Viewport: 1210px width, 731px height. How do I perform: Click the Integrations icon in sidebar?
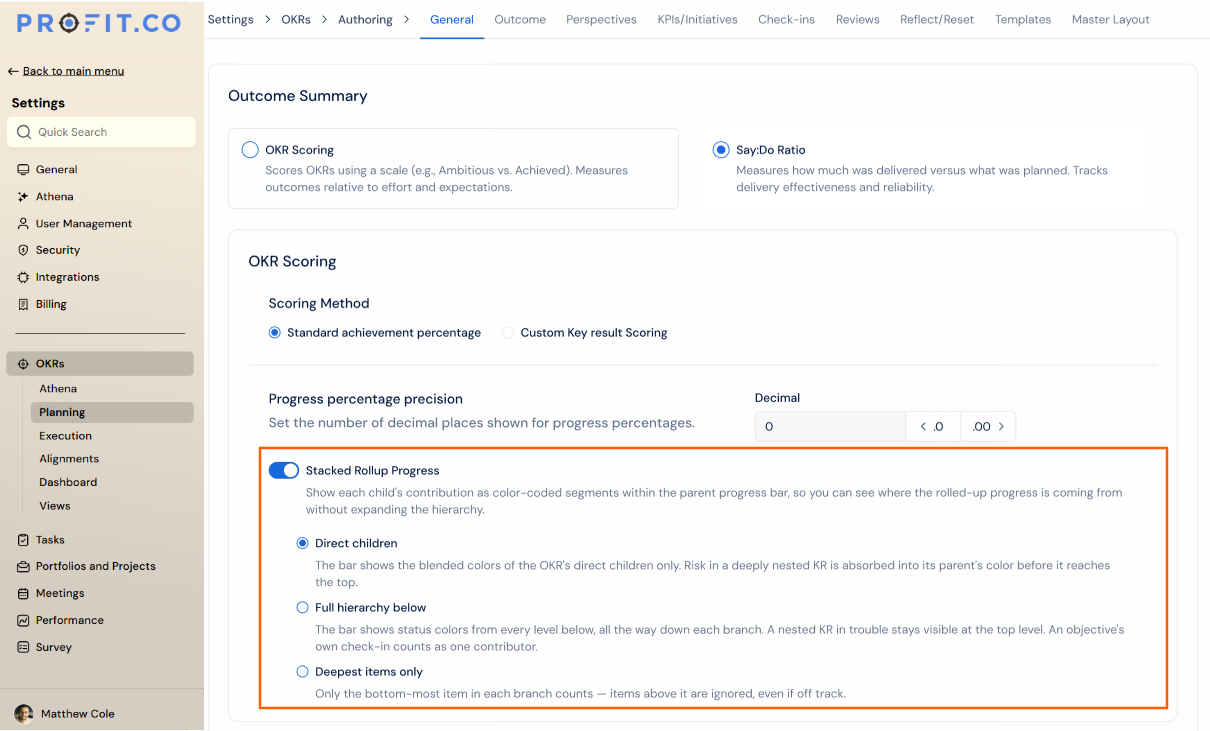[23, 277]
